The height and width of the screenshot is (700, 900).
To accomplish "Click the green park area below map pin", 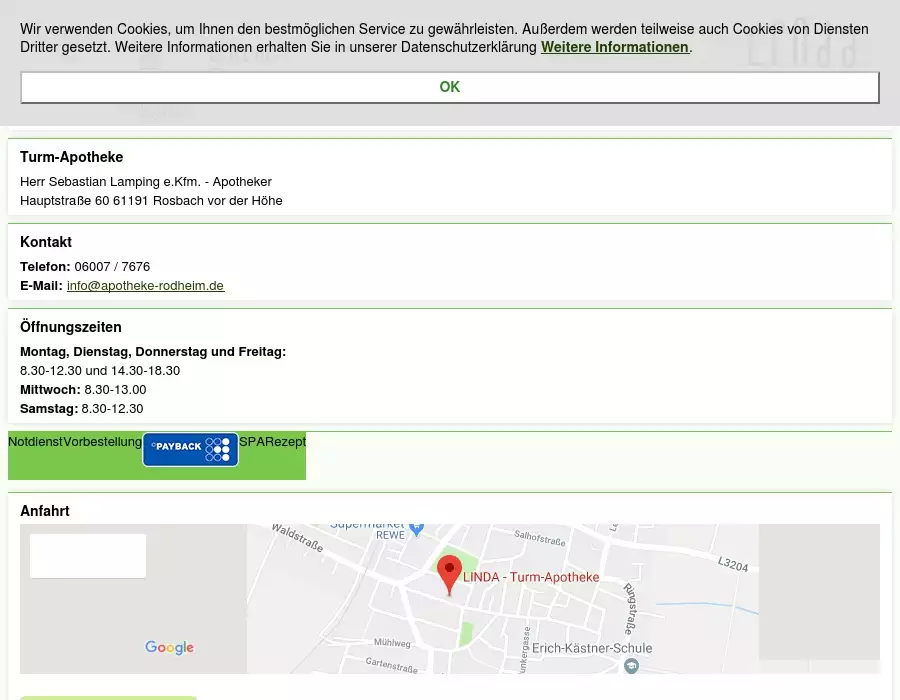I will point(465,633).
